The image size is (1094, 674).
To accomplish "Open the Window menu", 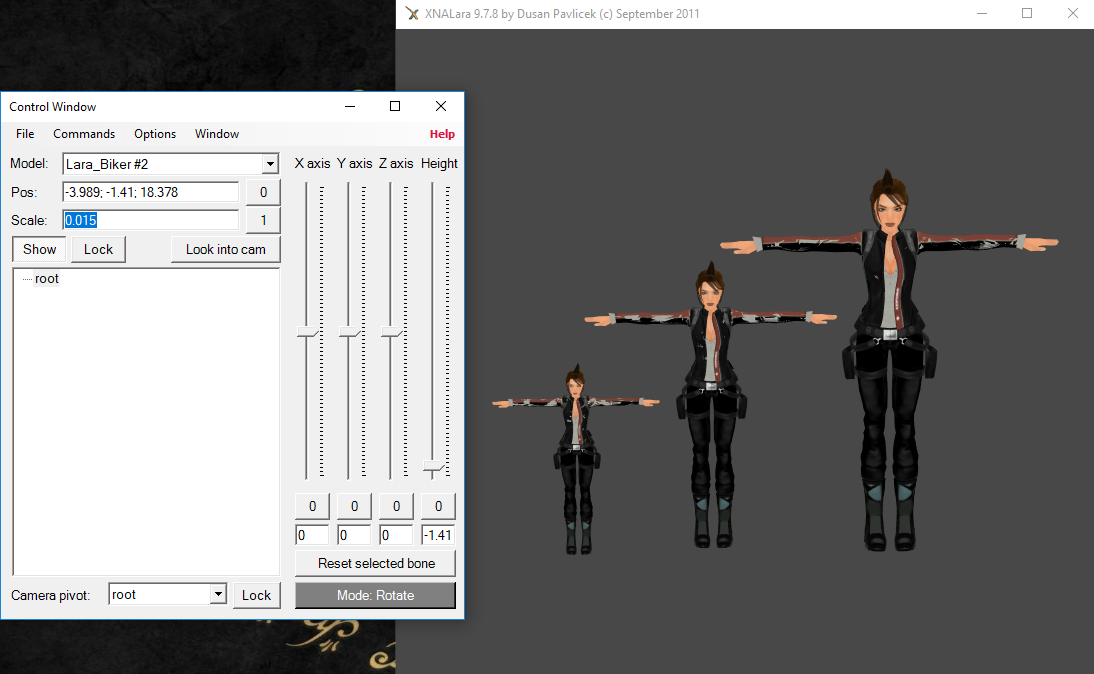I will [216, 133].
